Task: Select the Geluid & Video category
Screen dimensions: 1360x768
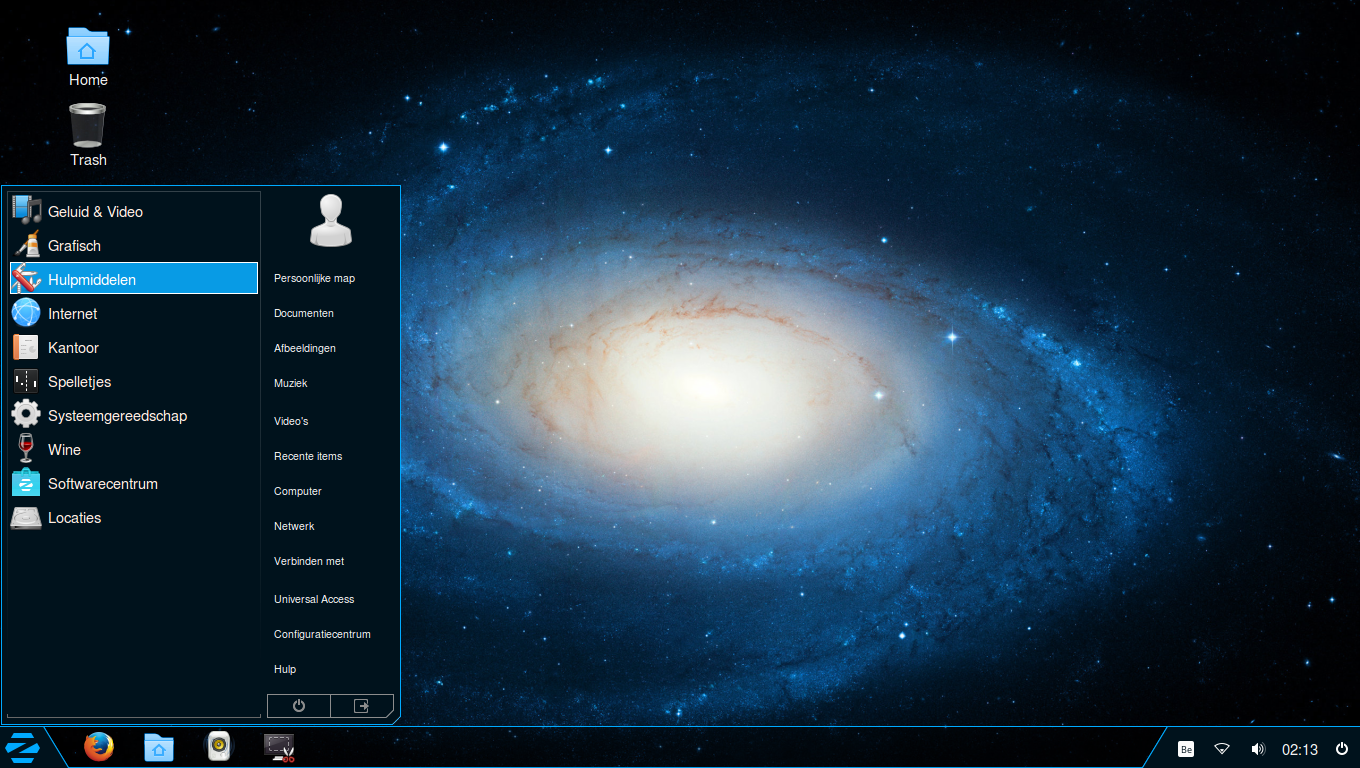Action: coord(95,211)
